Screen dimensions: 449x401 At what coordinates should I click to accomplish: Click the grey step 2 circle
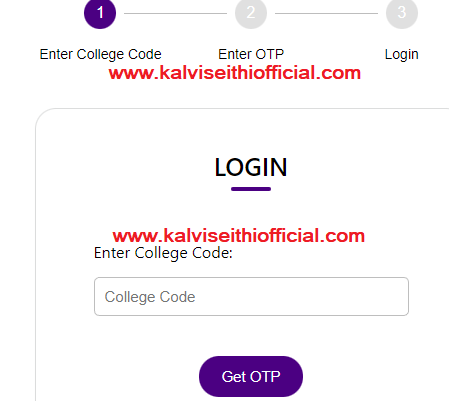point(251,13)
